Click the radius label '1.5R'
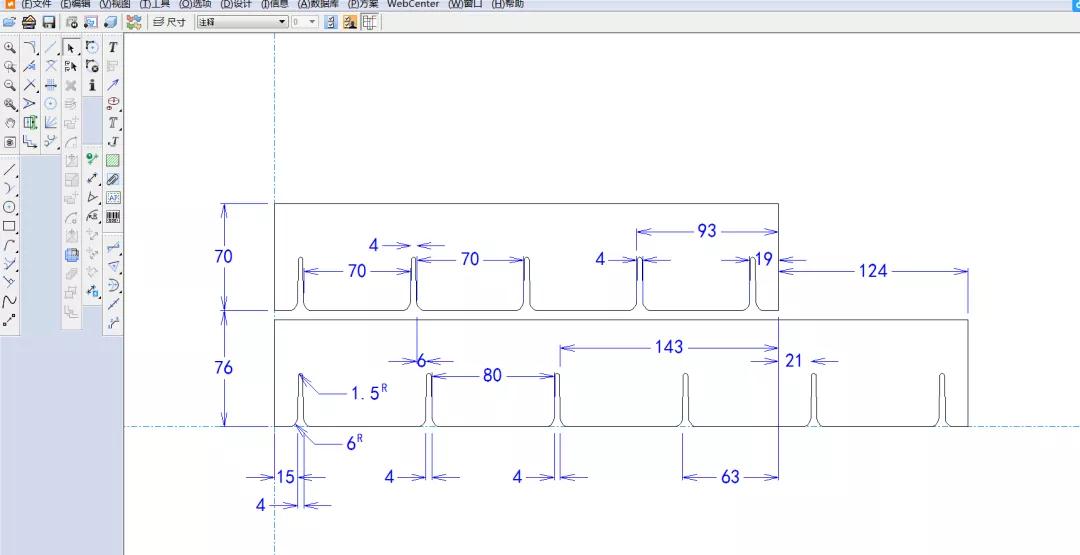Screen dimensions: 1080x555 tap(369, 392)
